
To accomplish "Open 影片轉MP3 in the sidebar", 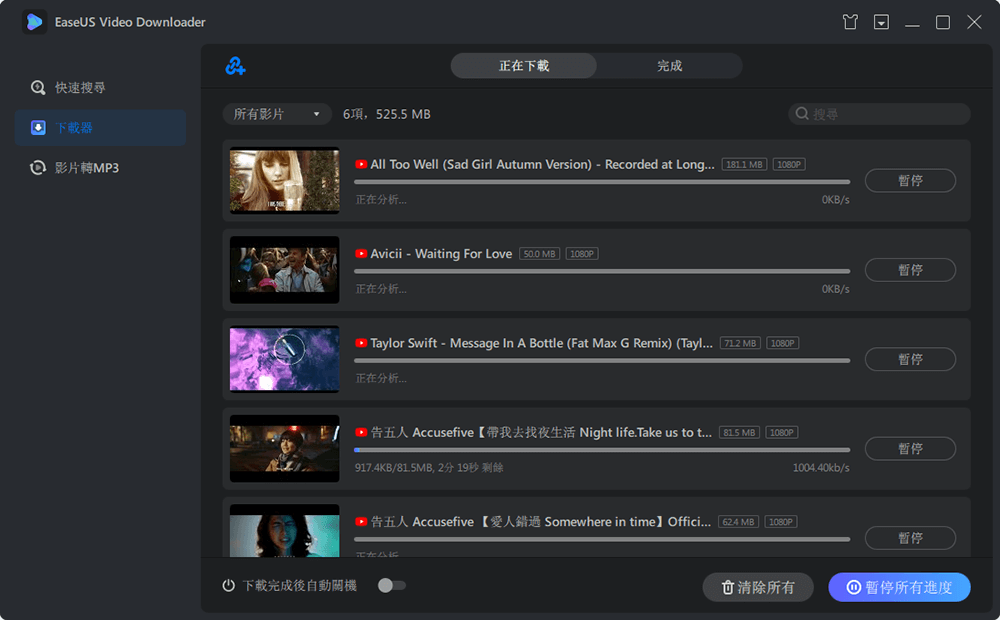I will [x=100, y=168].
